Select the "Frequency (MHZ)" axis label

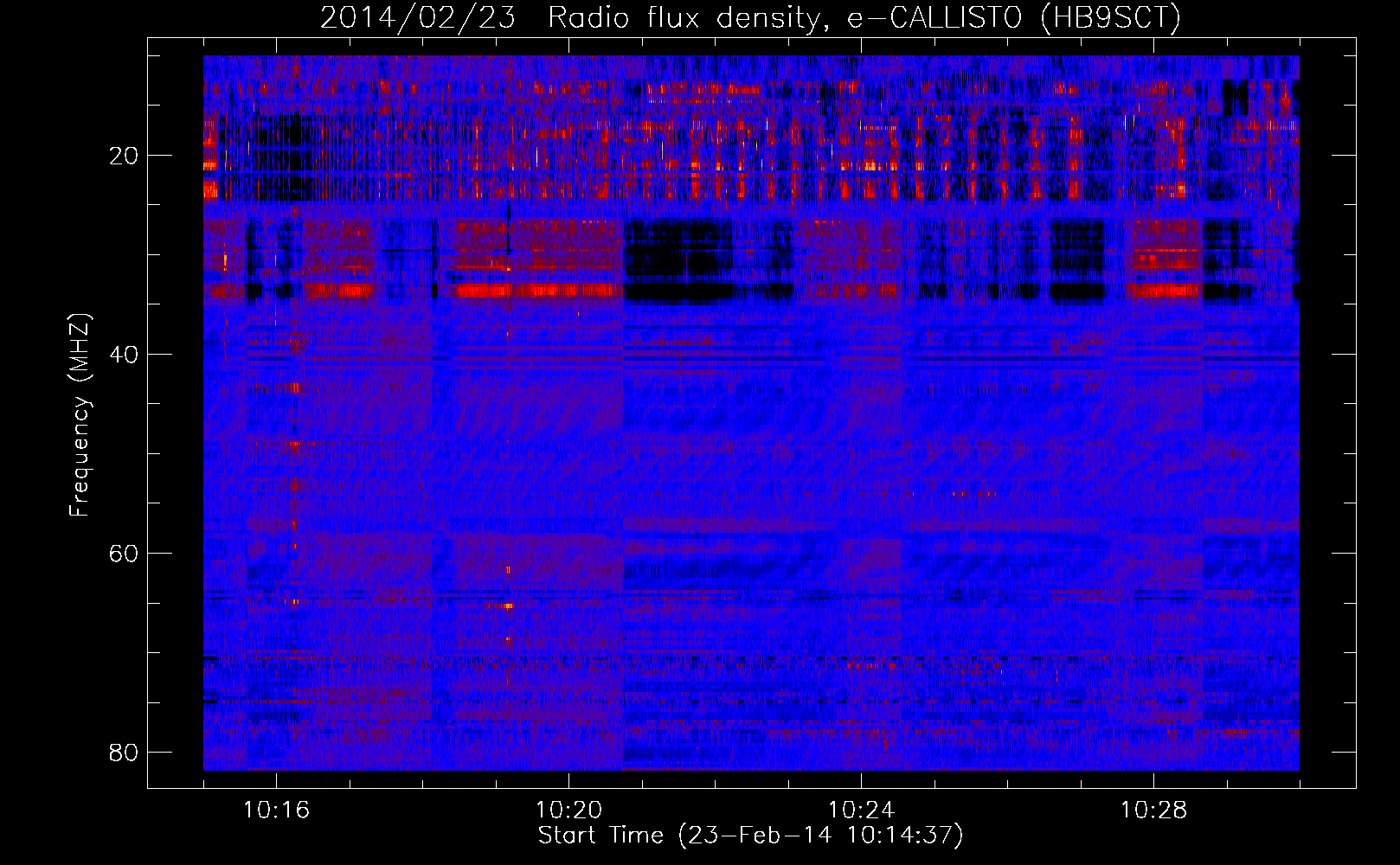pos(80,415)
